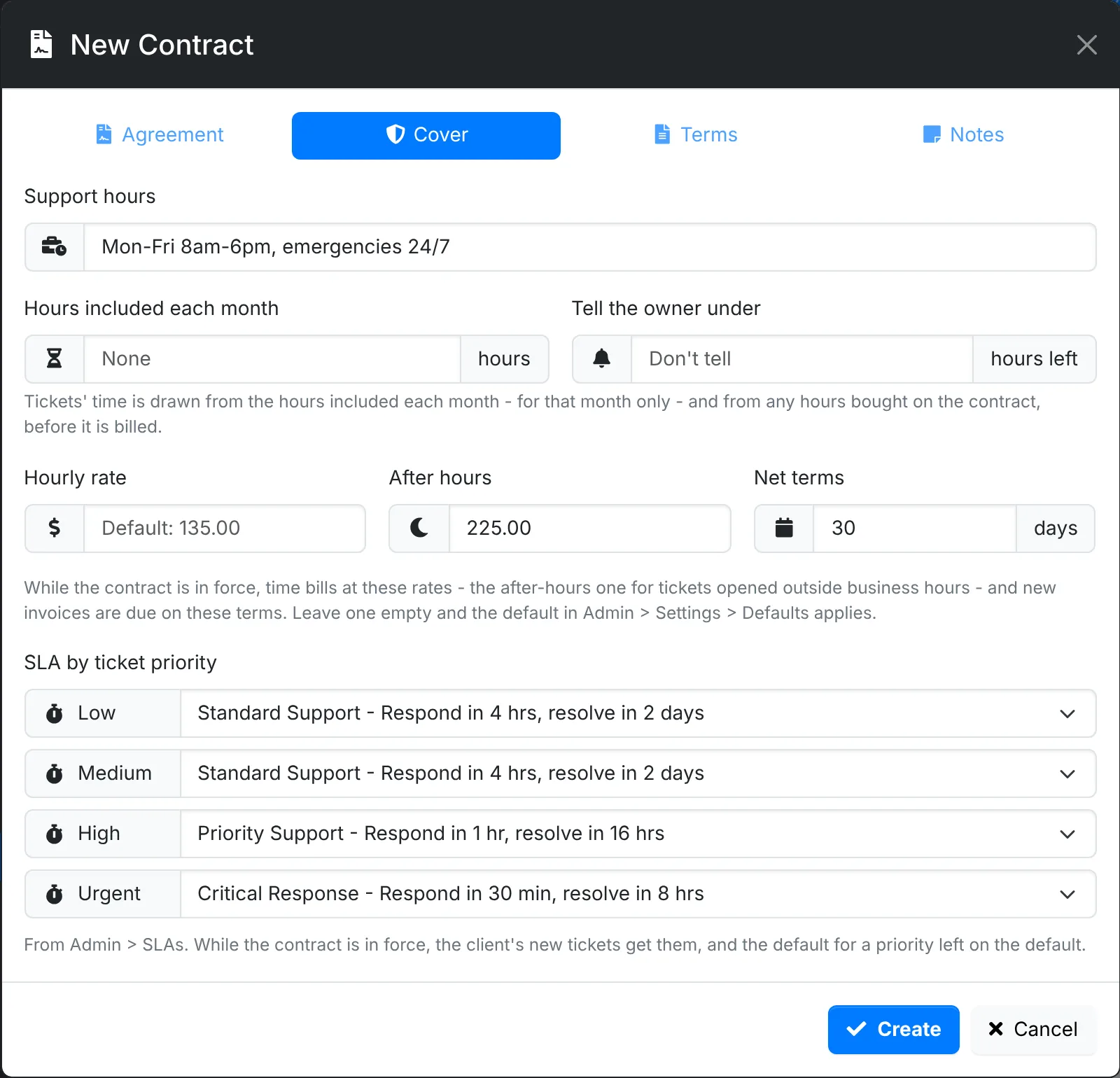
Task: Click the 'Support hours' label
Action: click(x=90, y=197)
